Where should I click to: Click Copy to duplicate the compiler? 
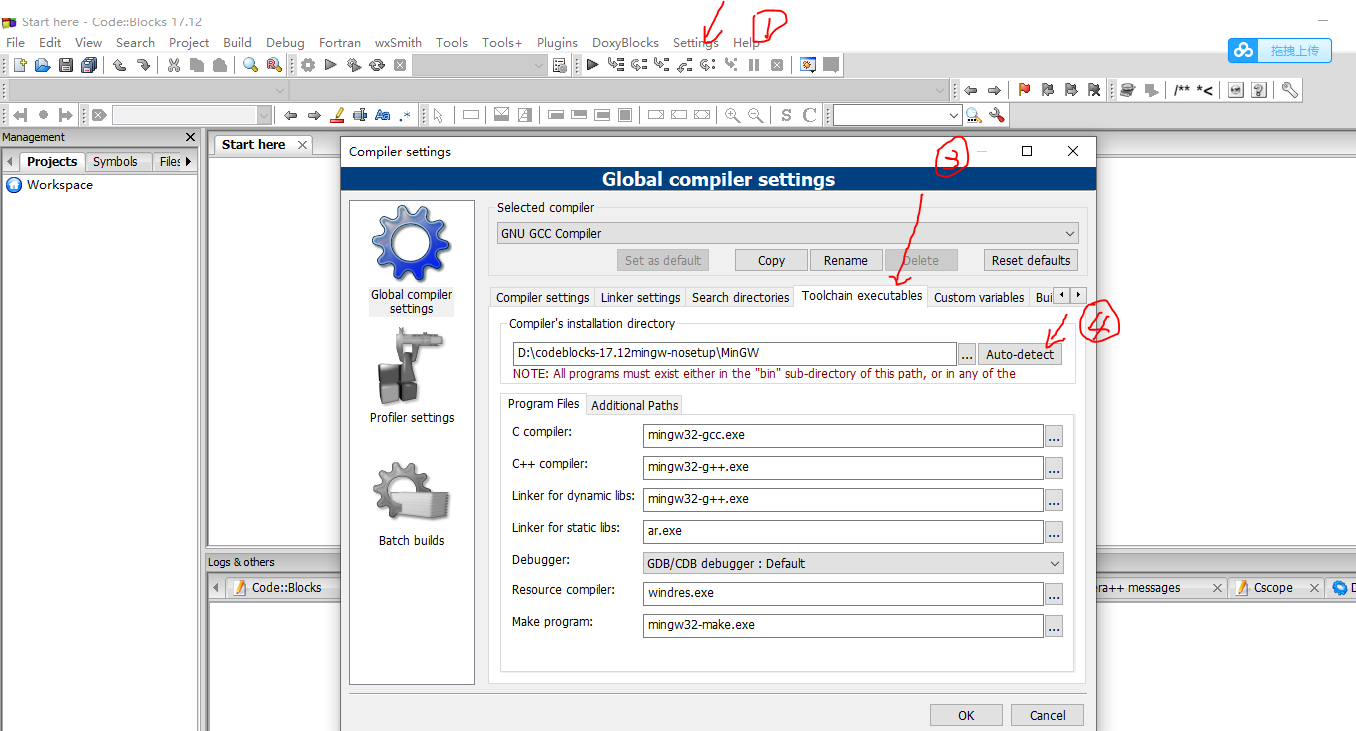[x=771, y=260]
